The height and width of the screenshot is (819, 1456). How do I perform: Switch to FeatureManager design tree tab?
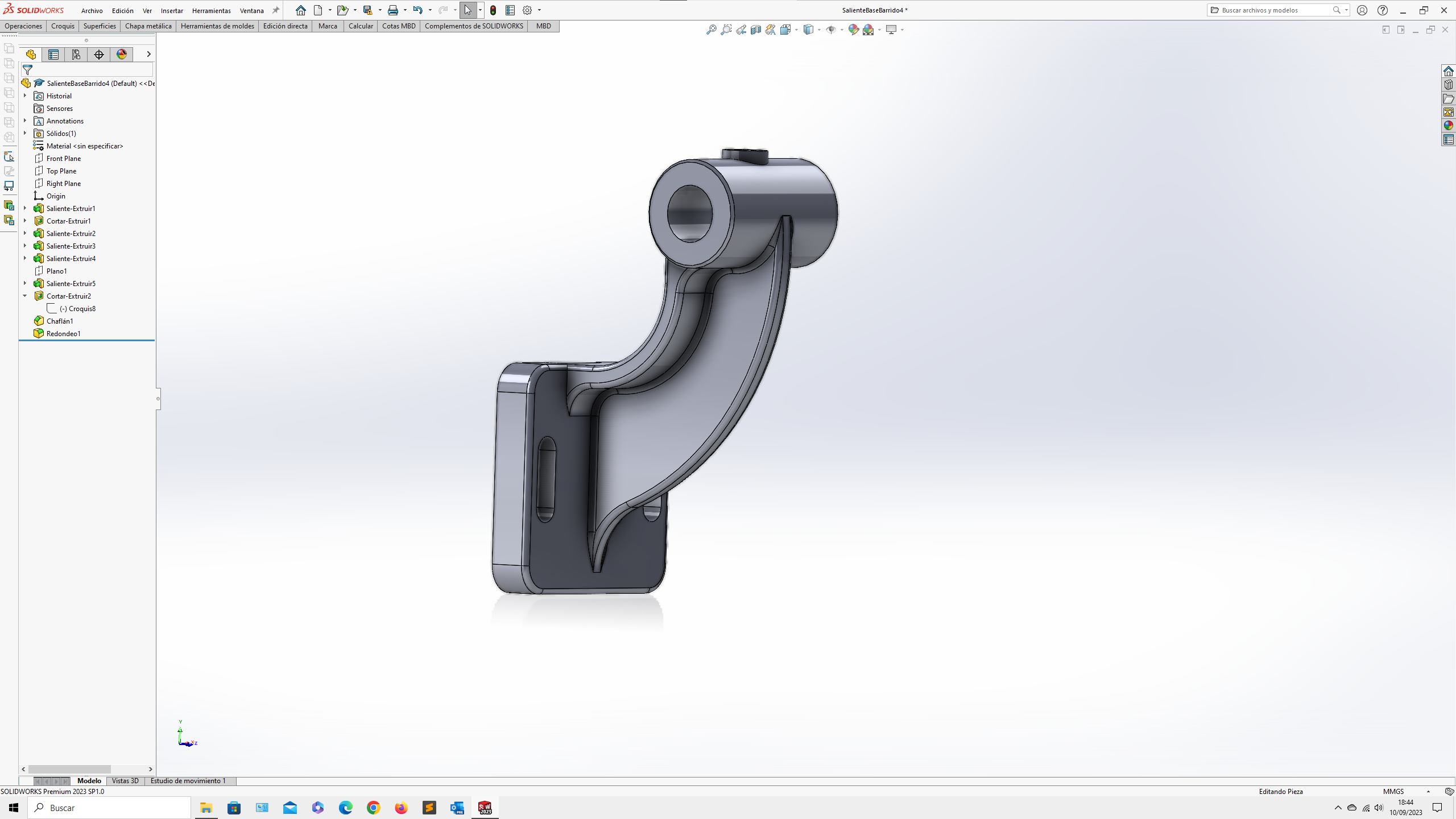[31, 55]
